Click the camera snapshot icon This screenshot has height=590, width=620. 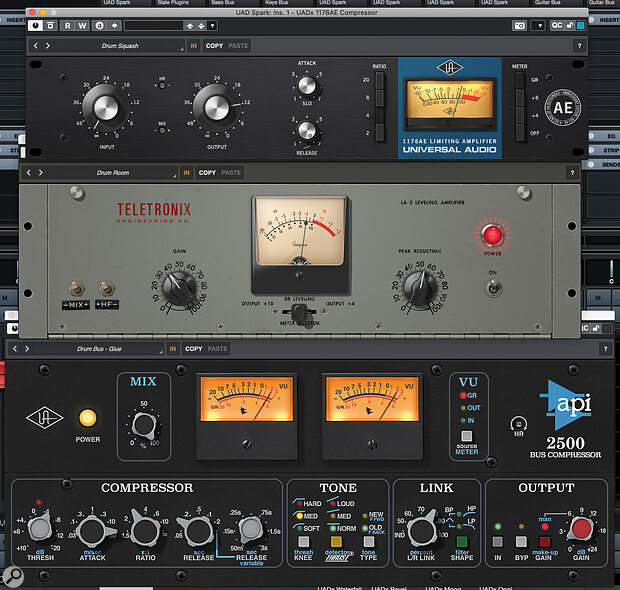[x=520, y=26]
